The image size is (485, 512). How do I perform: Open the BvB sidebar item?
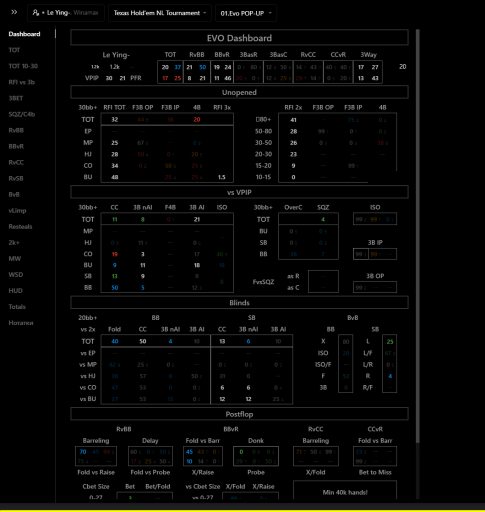click(14, 194)
